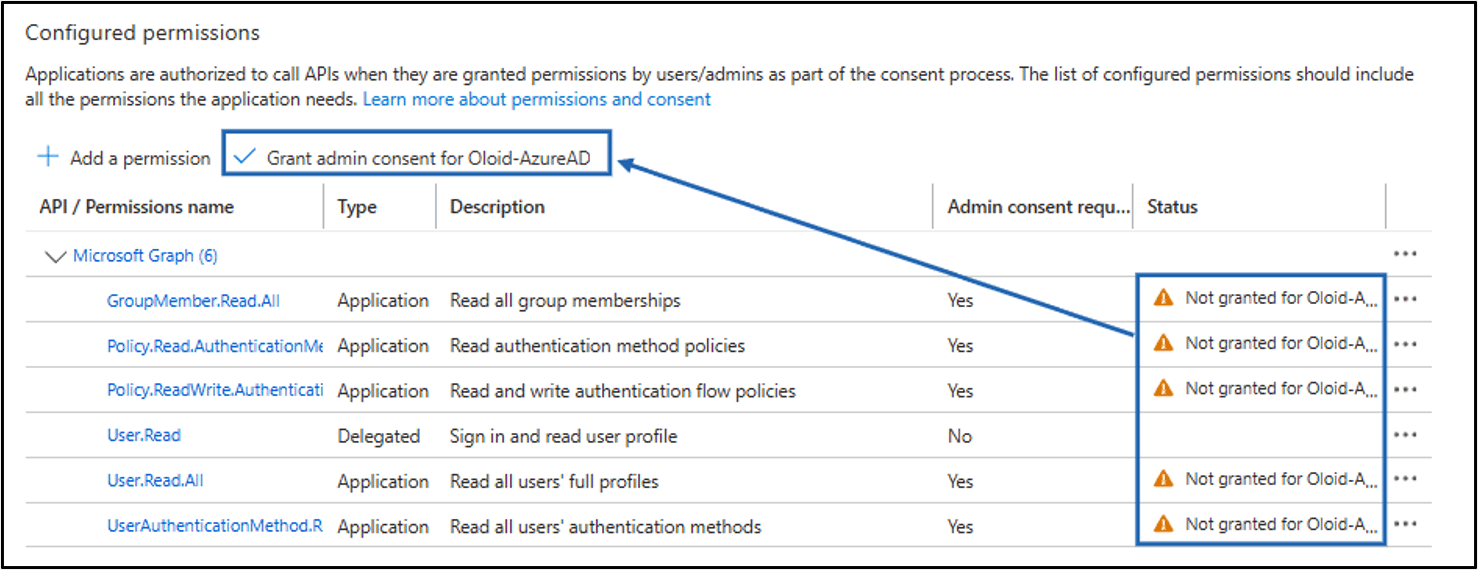This screenshot has height=570, width=1478.
Task: Select 'Read all group memberships' description
Action: [x=565, y=300]
